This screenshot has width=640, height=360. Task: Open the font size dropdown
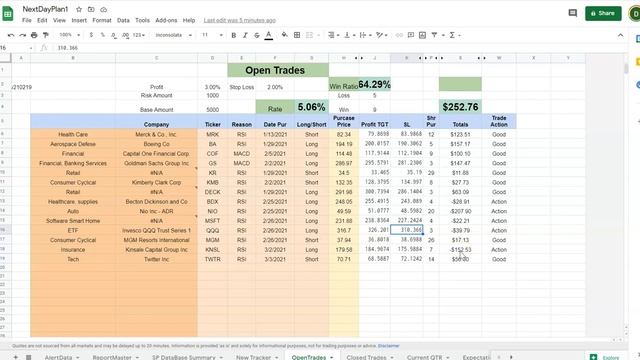tap(212, 36)
